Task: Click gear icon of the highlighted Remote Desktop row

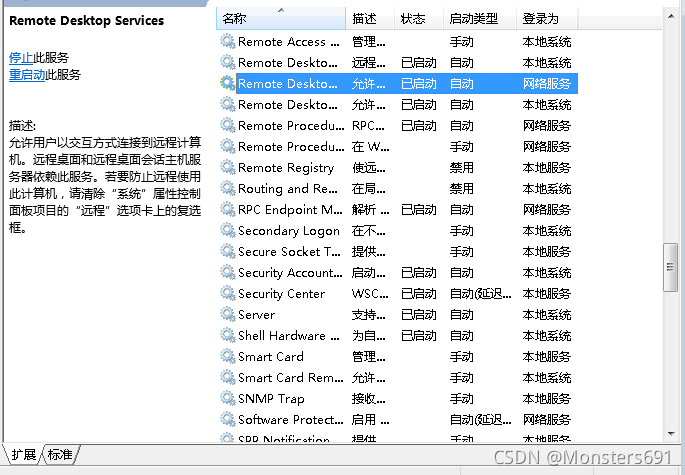Action: (228, 83)
